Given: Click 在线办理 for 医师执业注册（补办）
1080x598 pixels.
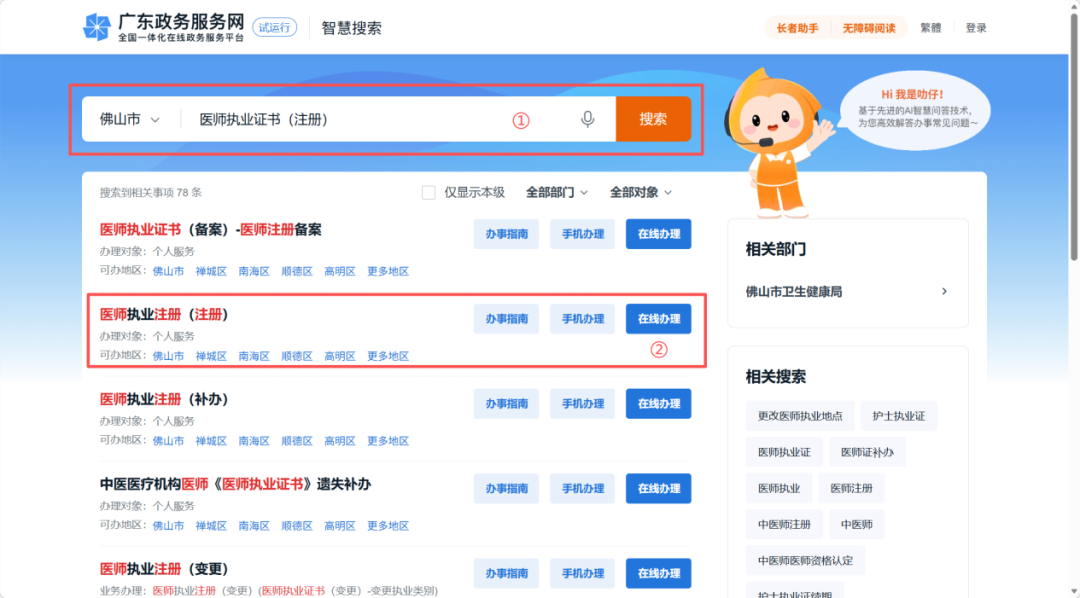Looking at the screenshot, I should (x=658, y=404).
